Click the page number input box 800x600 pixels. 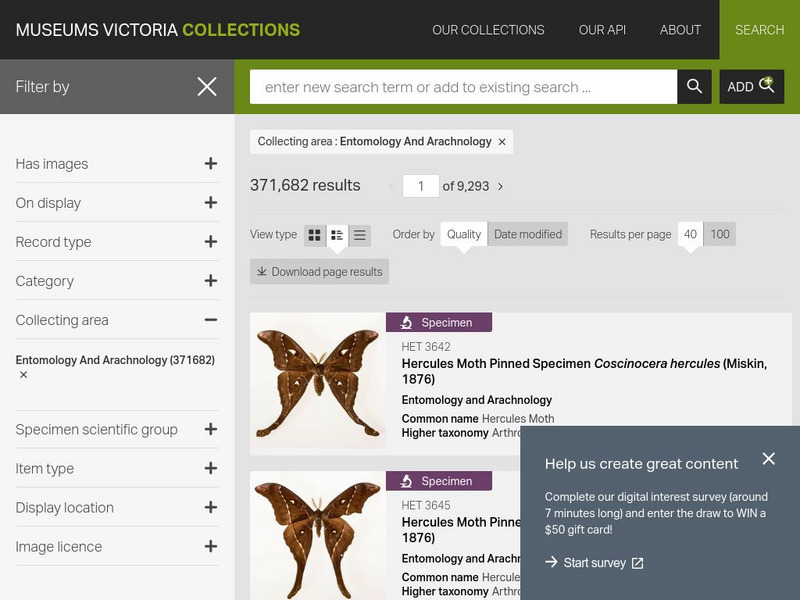coord(420,186)
